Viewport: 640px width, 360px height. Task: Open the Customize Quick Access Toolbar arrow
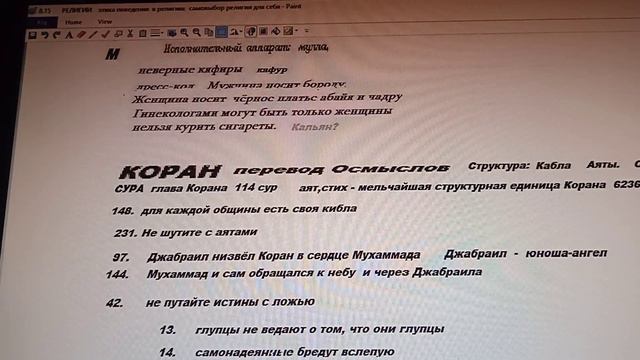(x=307, y=30)
